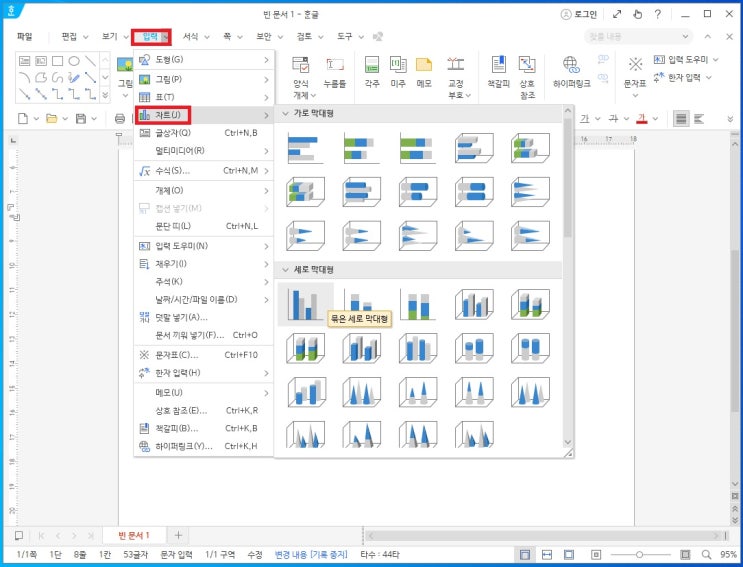Expand the 교정 부호 dropdown
Image resolution: width=743 pixels, height=567 pixels.
coord(455,96)
